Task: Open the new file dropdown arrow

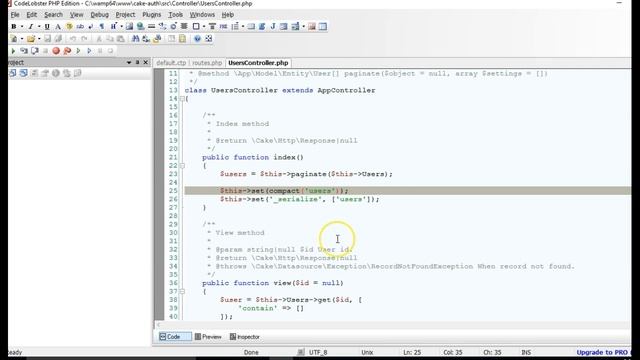Action: tap(22, 39)
